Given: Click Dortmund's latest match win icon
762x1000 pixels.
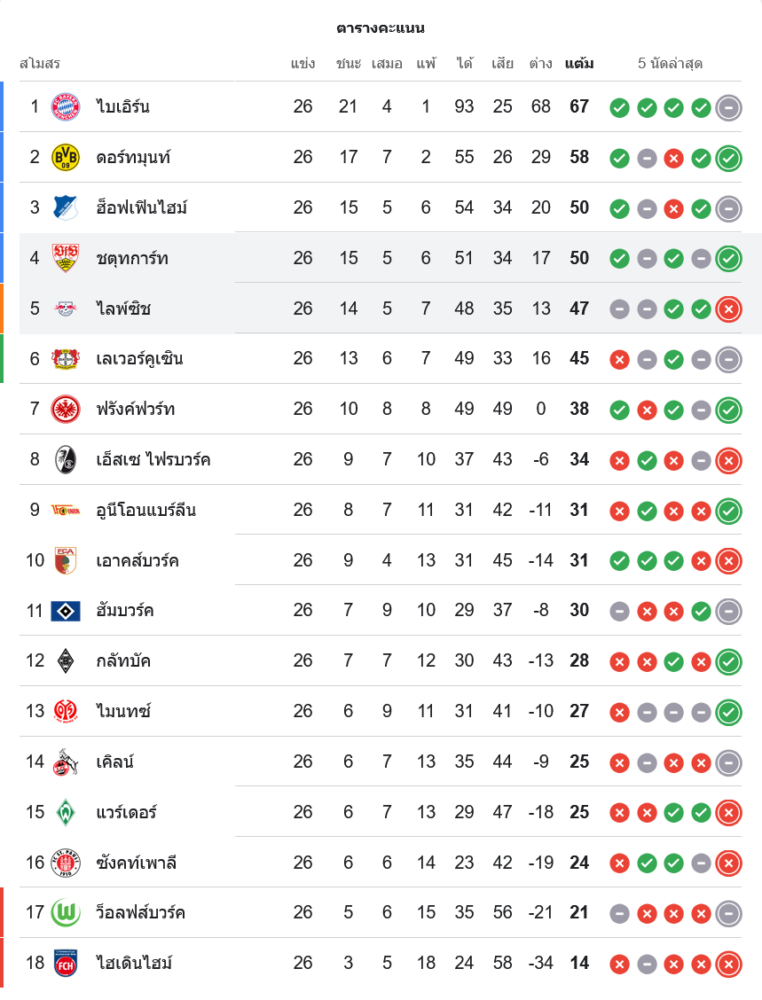Looking at the screenshot, I should [x=729, y=158].
